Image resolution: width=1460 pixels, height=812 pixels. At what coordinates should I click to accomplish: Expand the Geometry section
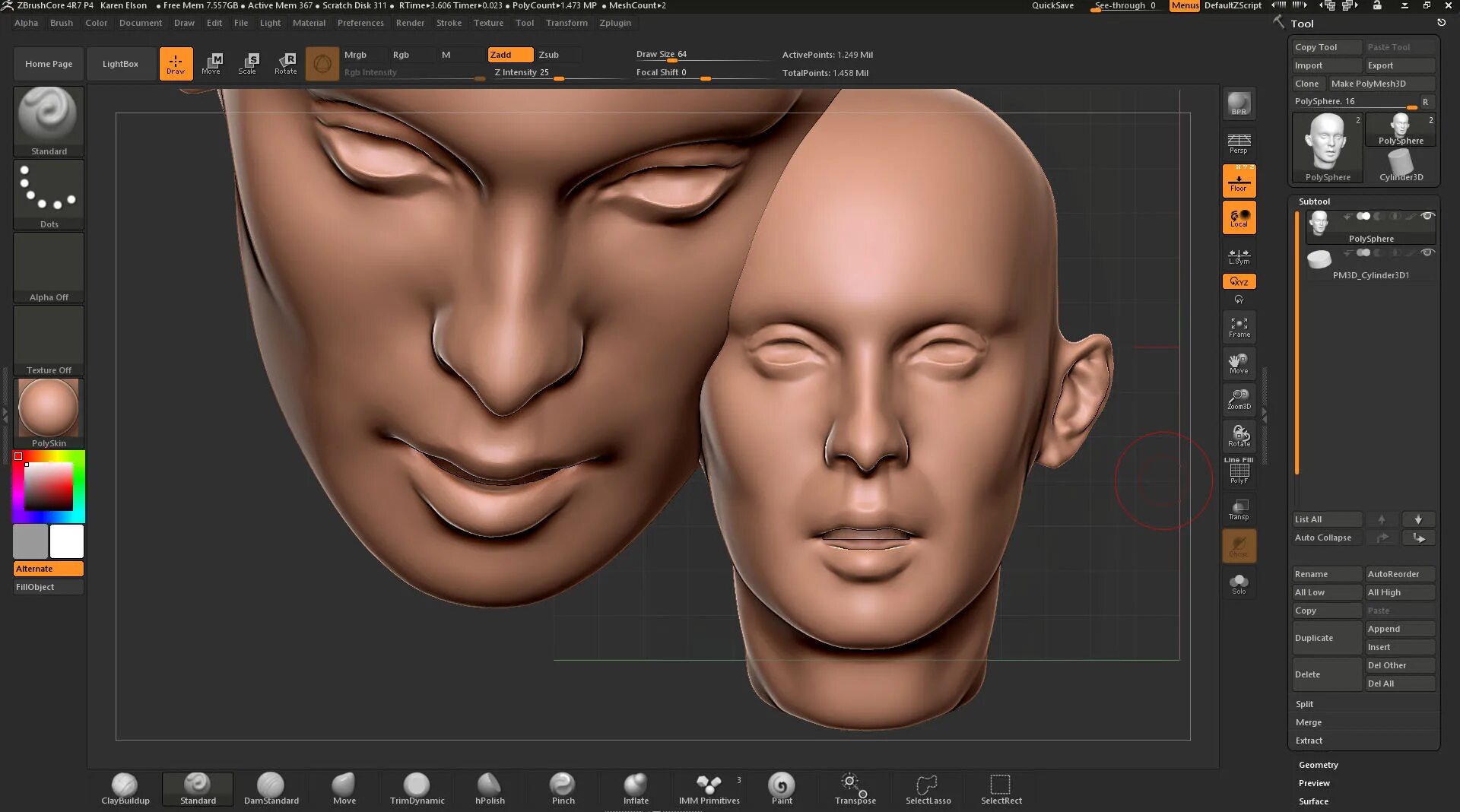pyautogui.click(x=1318, y=765)
